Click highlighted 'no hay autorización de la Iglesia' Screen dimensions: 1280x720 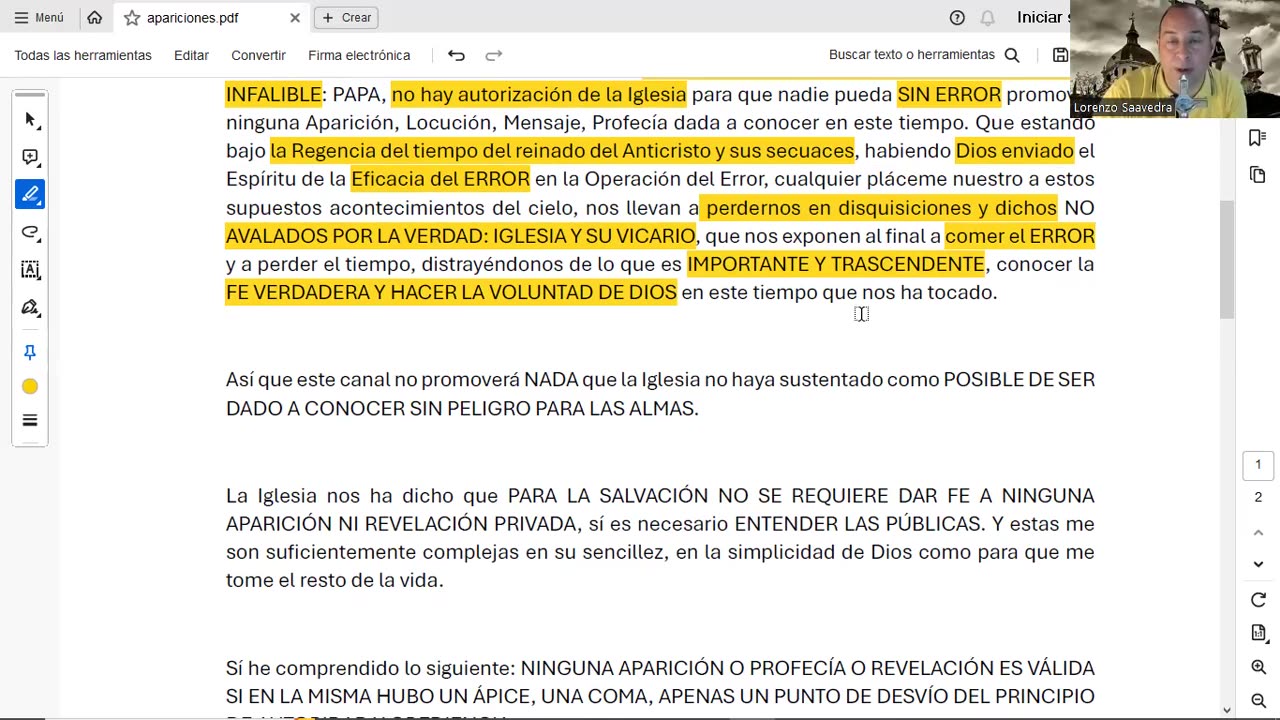[x=539, y=94]
